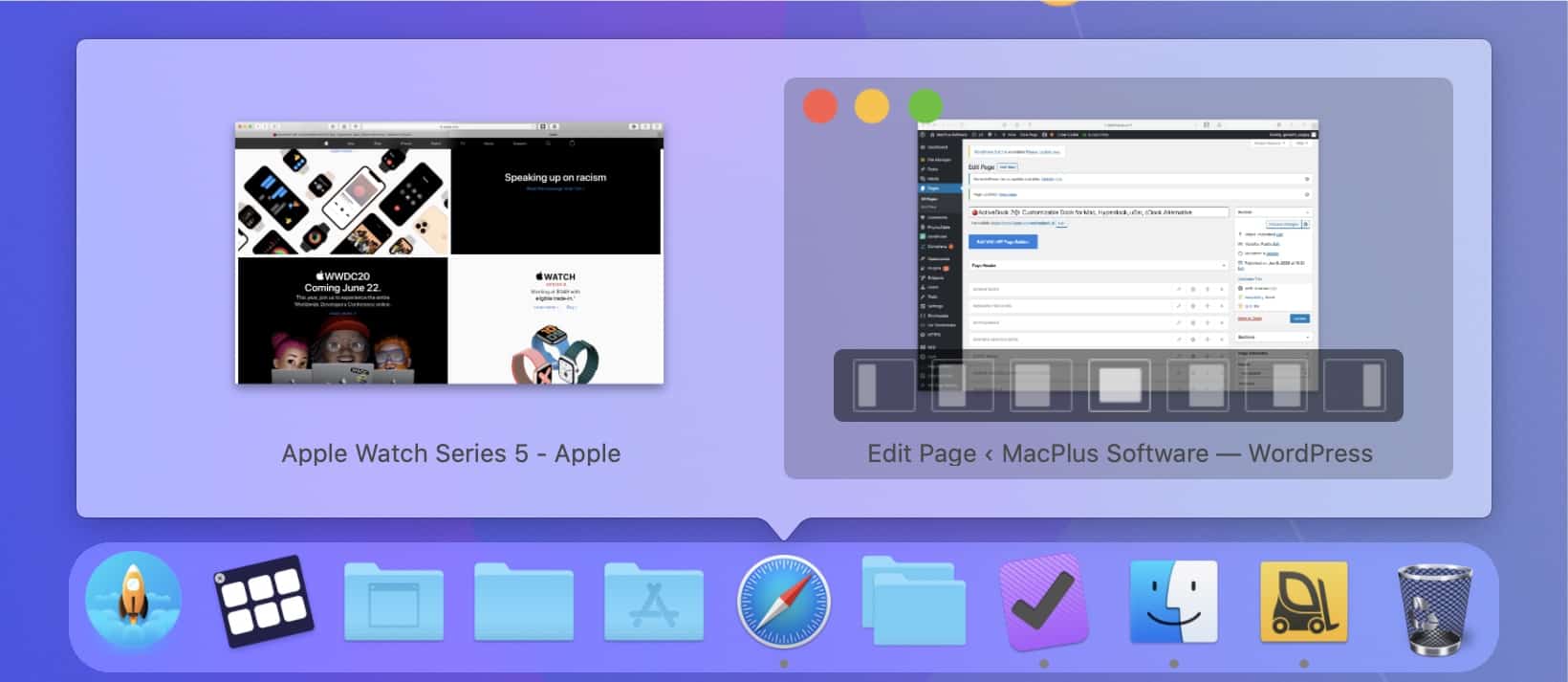Launch the yellow ForkLift app

(x=1304, y=602)
